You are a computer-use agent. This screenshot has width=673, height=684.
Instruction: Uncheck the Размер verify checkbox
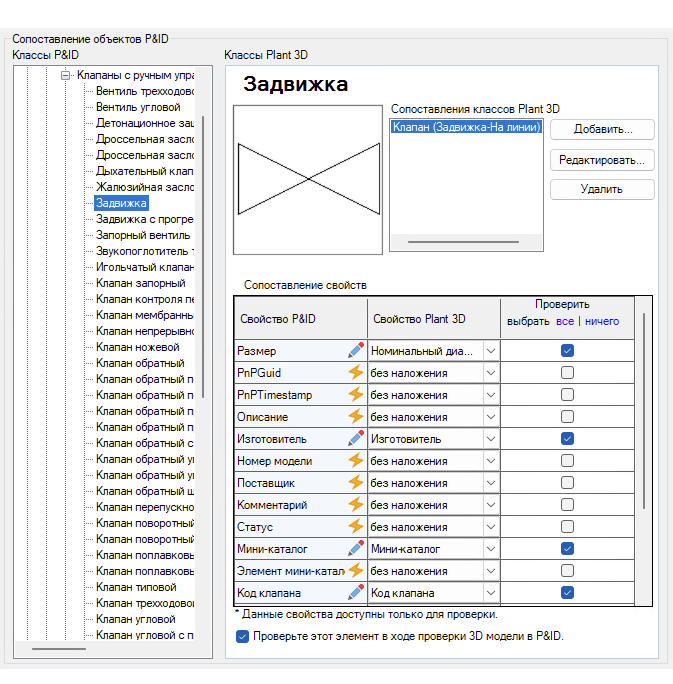click(567, 351)
